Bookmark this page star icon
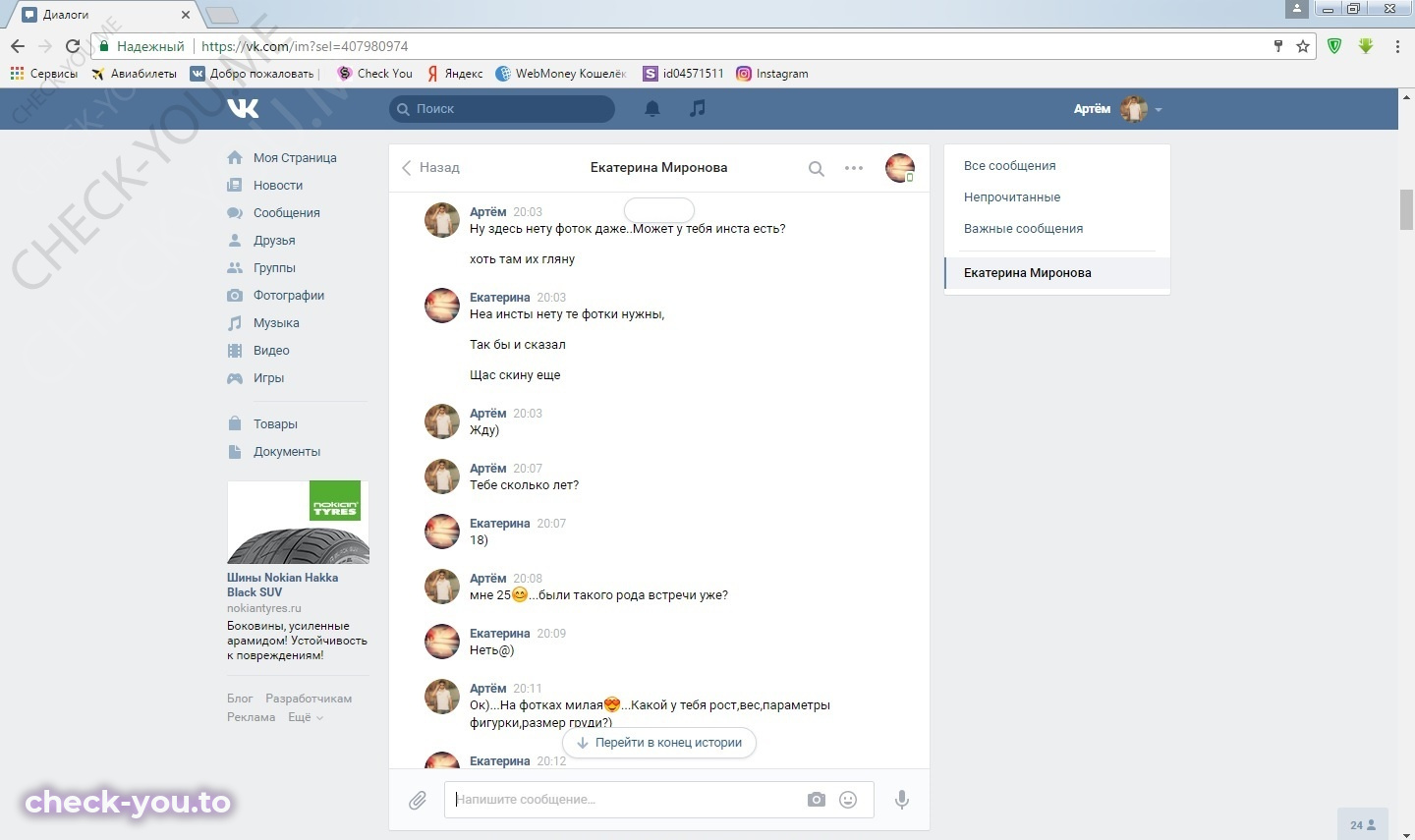Screen dimensions: 1415x840 click(x=1303, y=46)
